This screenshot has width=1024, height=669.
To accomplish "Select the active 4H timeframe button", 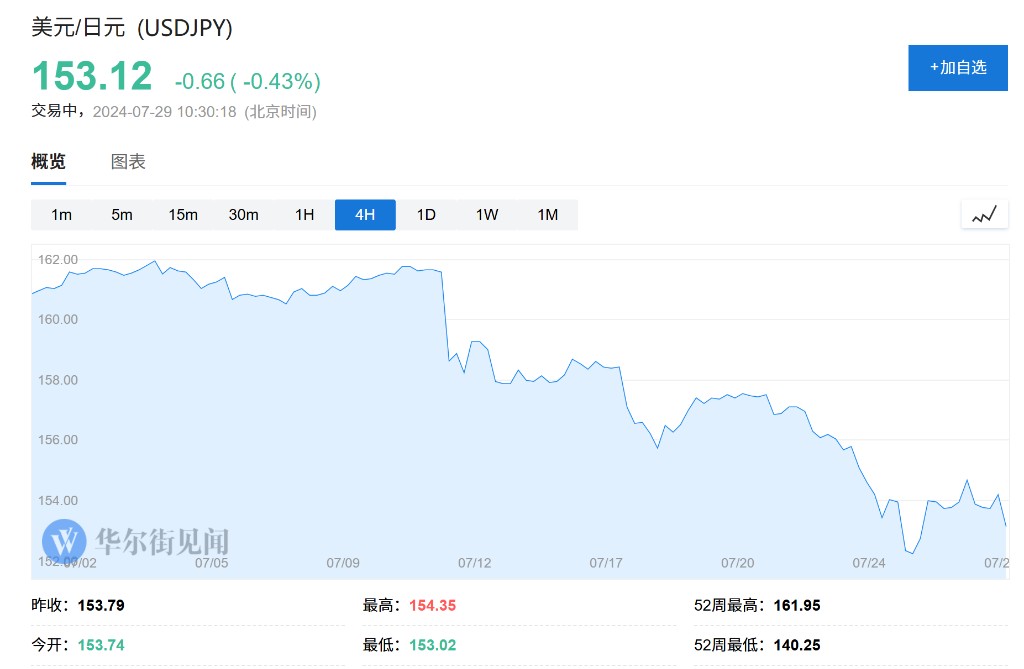I will point(365,215).
